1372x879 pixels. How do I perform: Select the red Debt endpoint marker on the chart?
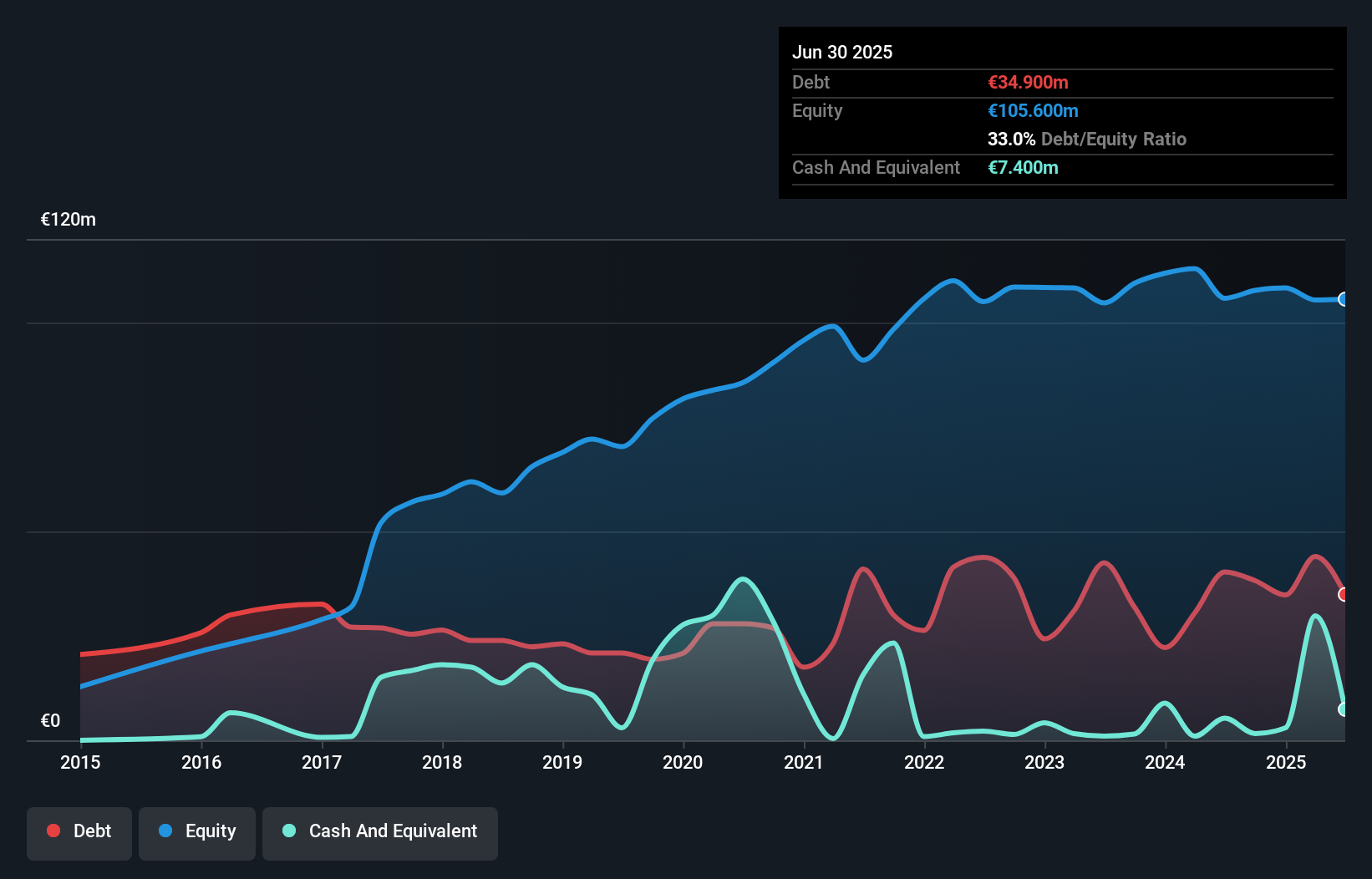pyautogui.click(x=1344, y=595)
